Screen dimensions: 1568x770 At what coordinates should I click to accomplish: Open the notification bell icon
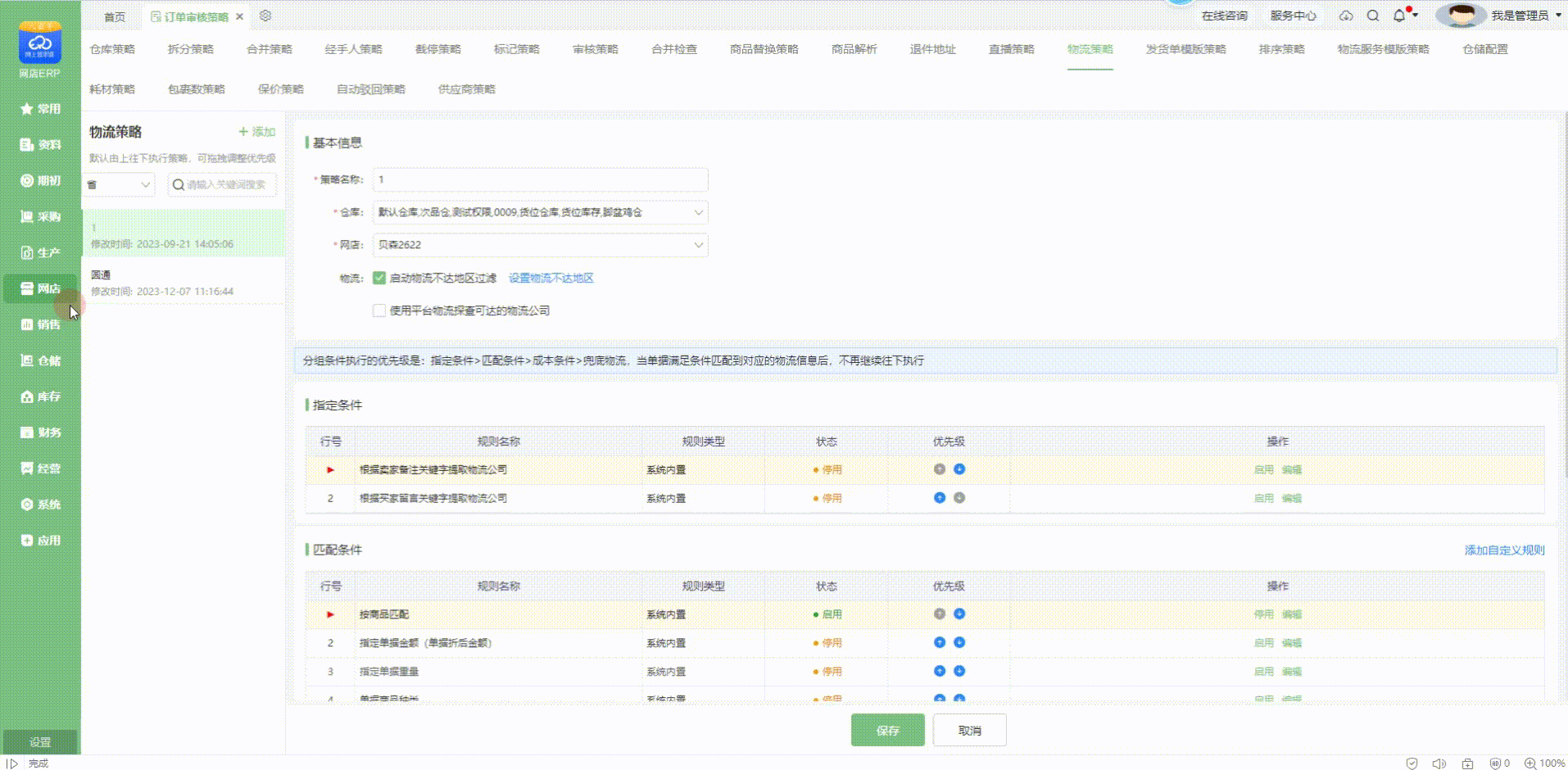1399,16
